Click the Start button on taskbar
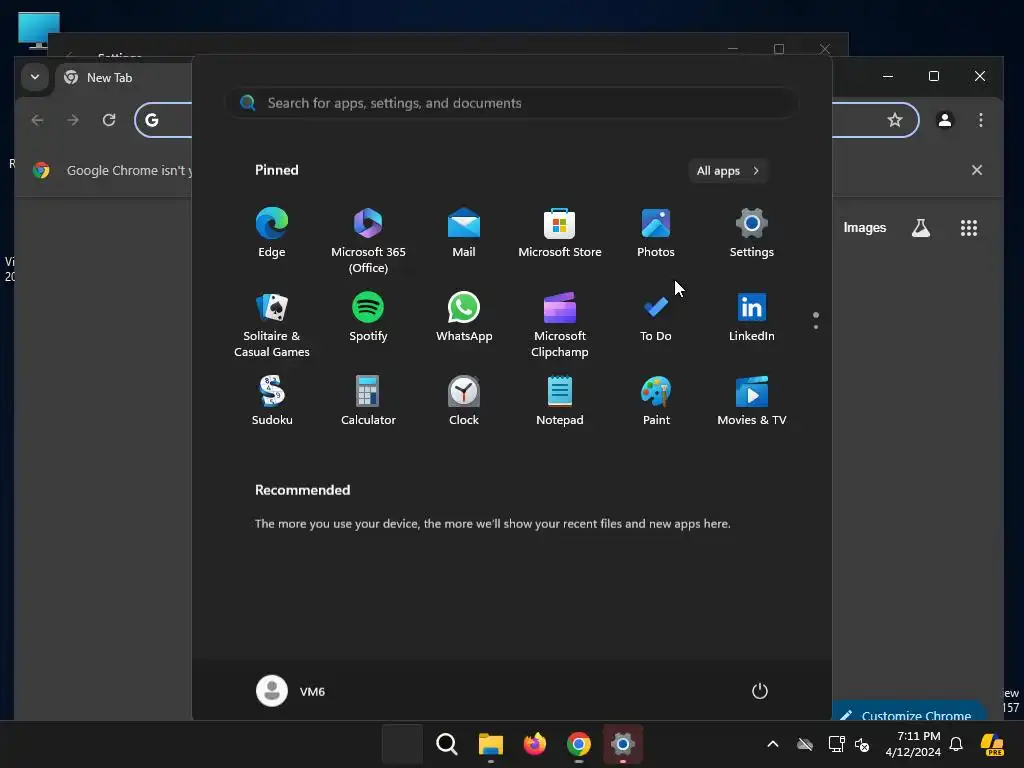Image resolution: width=1024 pixels, height=768 pixels. (402, 744)
